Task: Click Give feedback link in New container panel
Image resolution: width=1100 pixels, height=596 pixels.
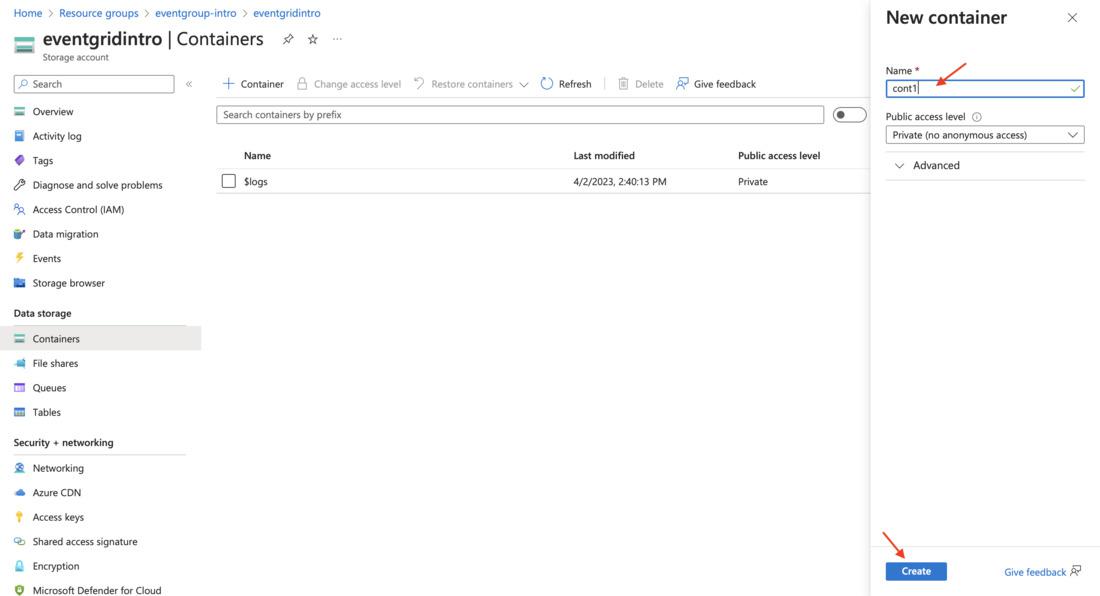Action: (1042, 572)
